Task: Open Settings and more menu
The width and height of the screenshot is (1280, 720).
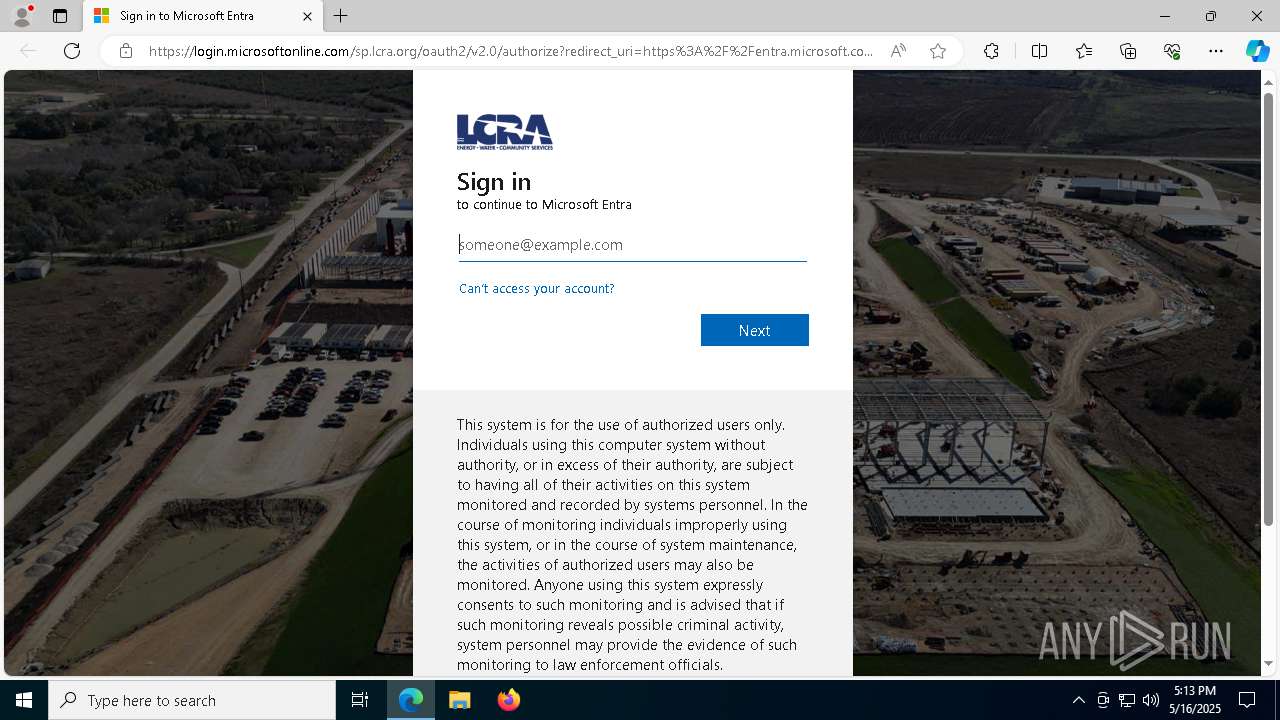Action: coord(1216,51)
